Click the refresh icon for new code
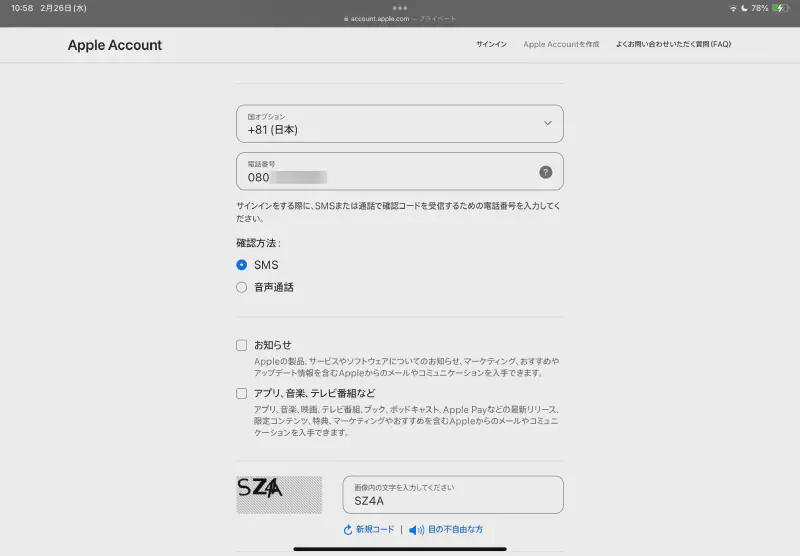 348,530
